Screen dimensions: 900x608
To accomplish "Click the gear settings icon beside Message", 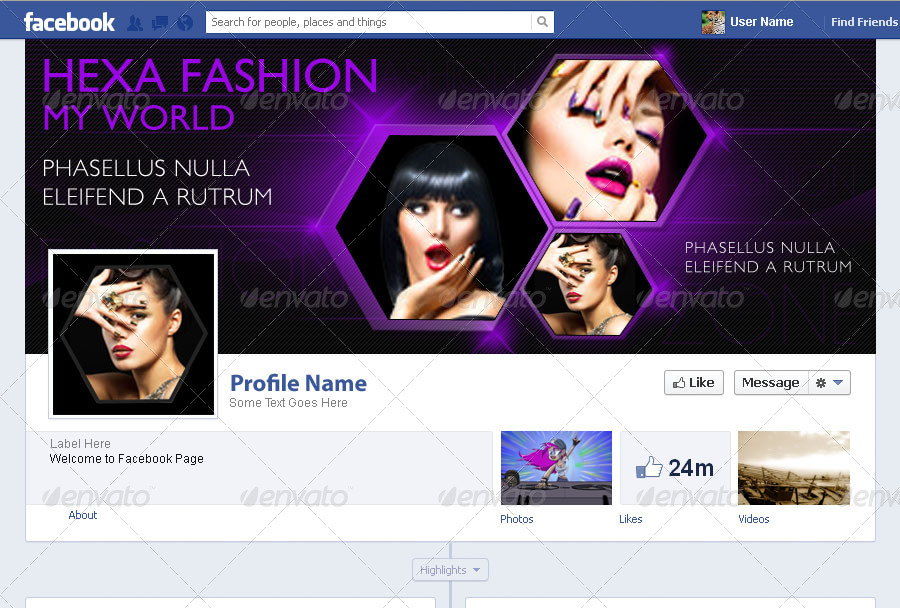I will 821,383.
